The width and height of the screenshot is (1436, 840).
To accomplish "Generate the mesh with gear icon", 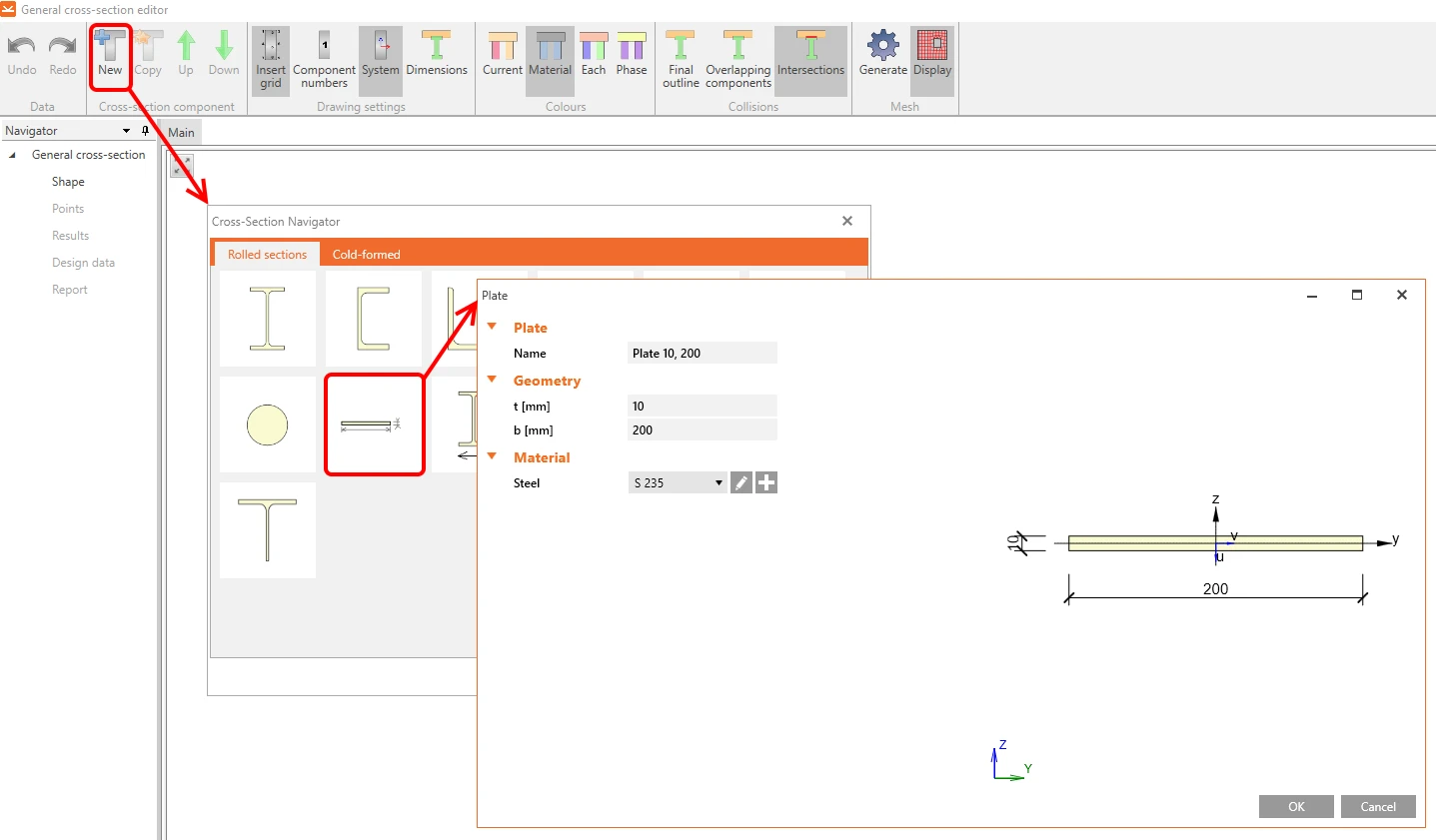I will [883, 54].
